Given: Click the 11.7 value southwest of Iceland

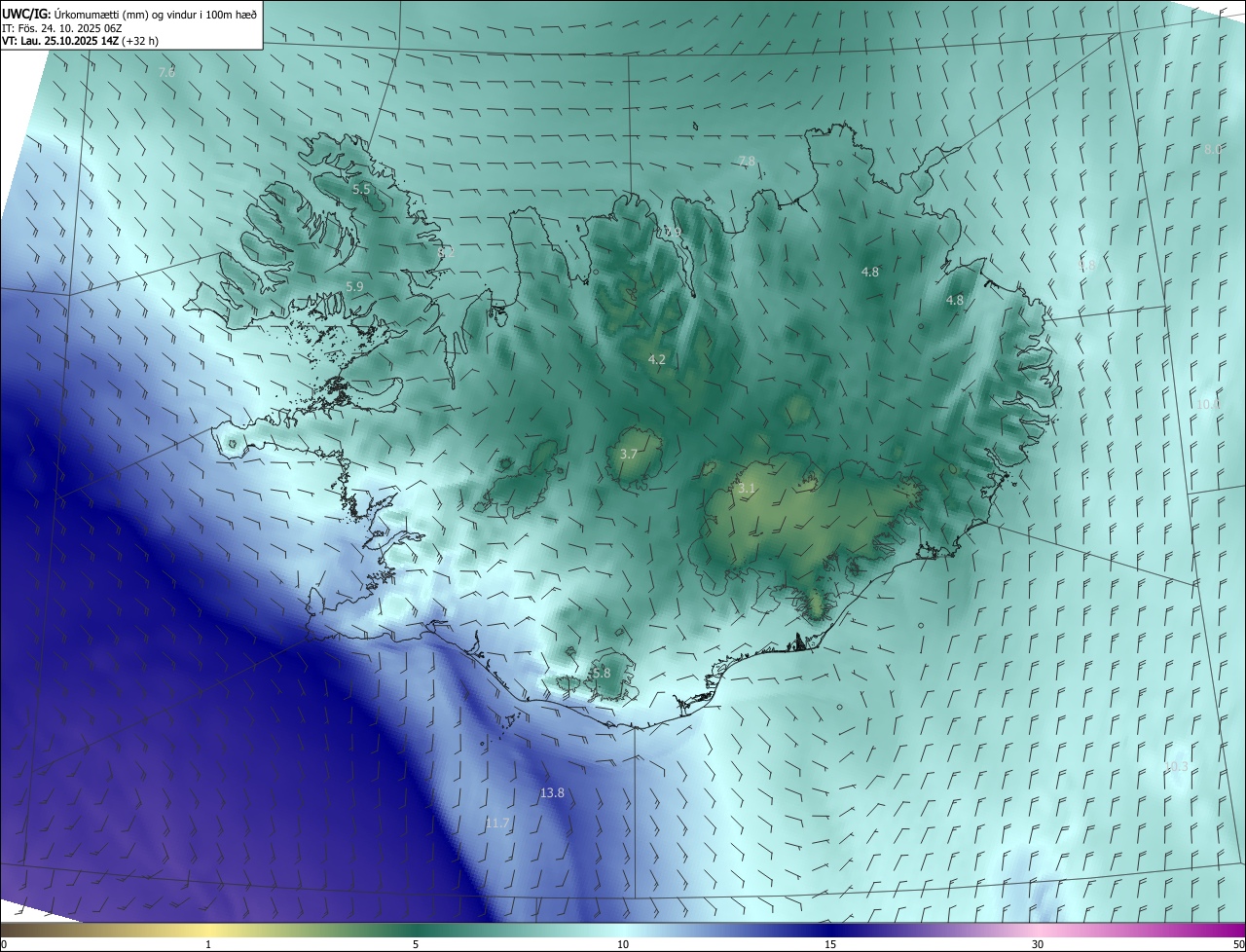Looking at the screenshot, I should point(497,823).
